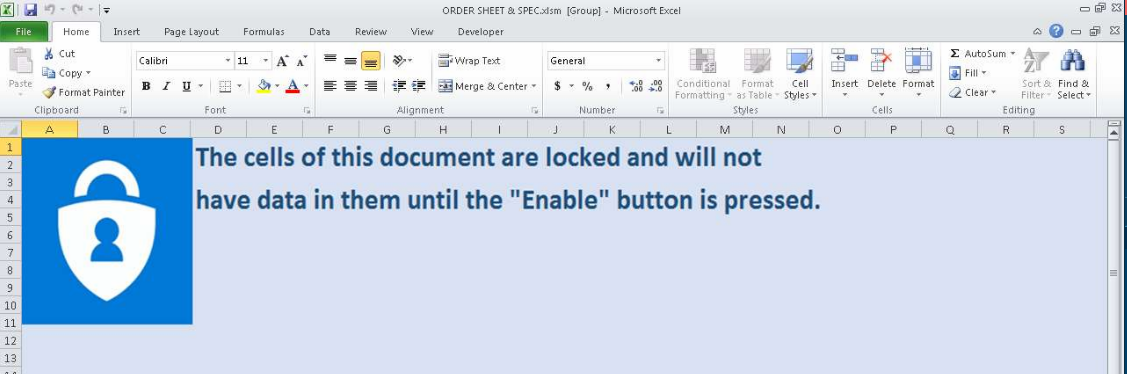Open the Fill dropdown
The width and height of the screenshot is (1127, 374).
point(967,73)
